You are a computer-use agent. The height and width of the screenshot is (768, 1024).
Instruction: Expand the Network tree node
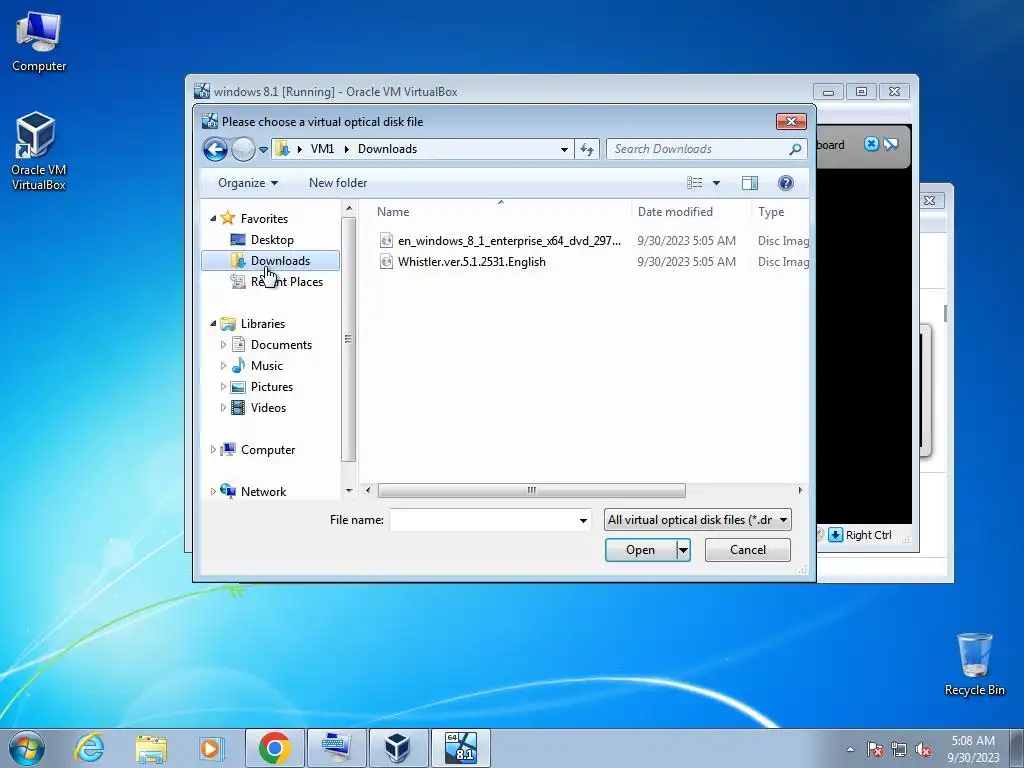tap(214, 492)
